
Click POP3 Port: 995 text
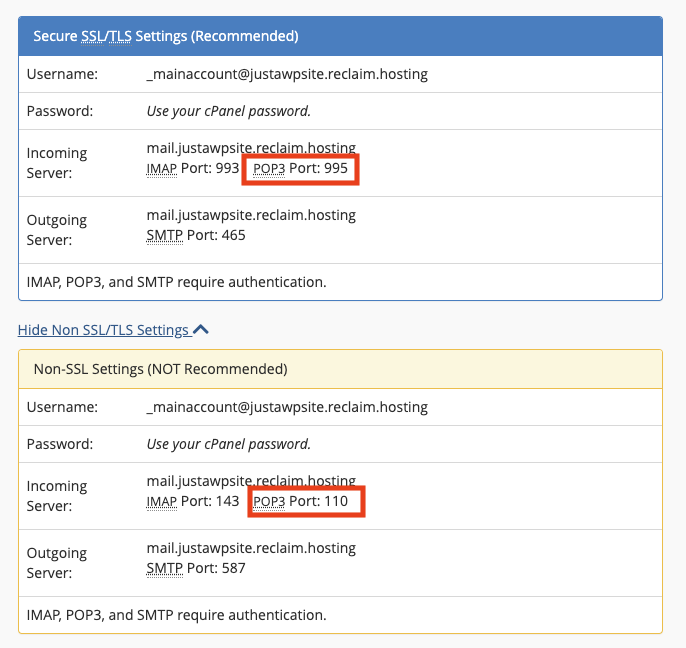(x=301, y=168)
